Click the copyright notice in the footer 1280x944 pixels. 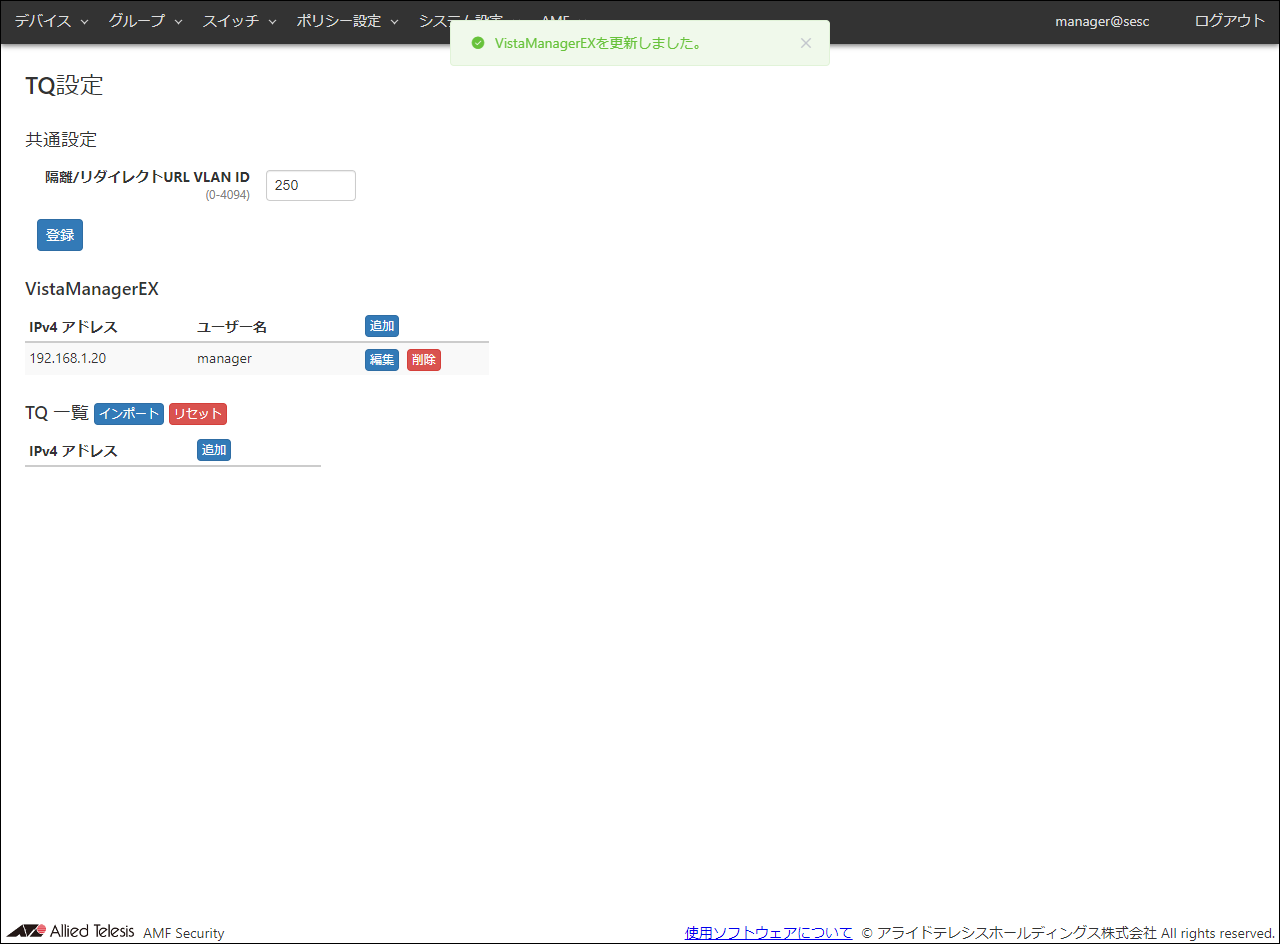tap(1068, 933)
